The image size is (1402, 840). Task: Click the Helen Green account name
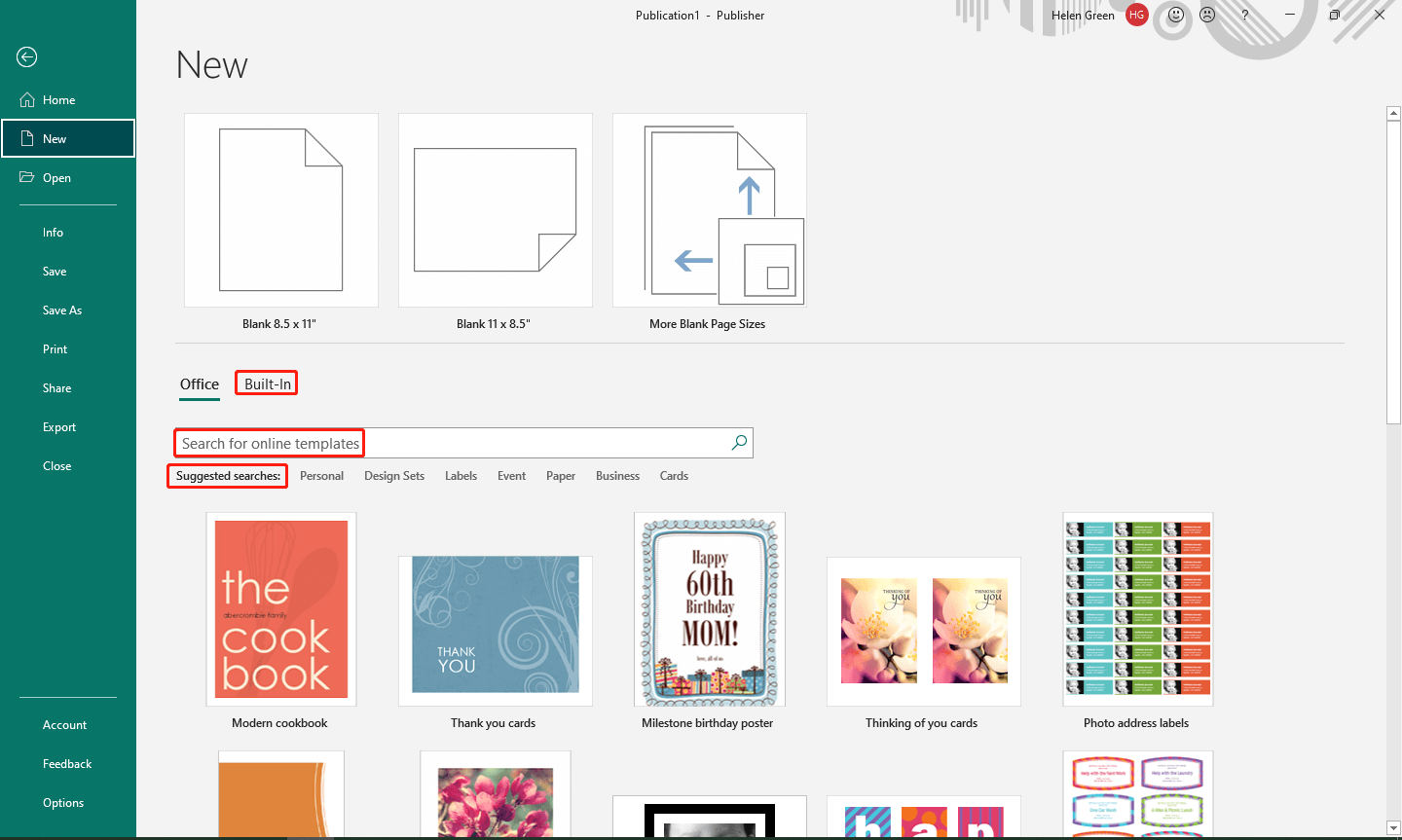(1083, 15)
